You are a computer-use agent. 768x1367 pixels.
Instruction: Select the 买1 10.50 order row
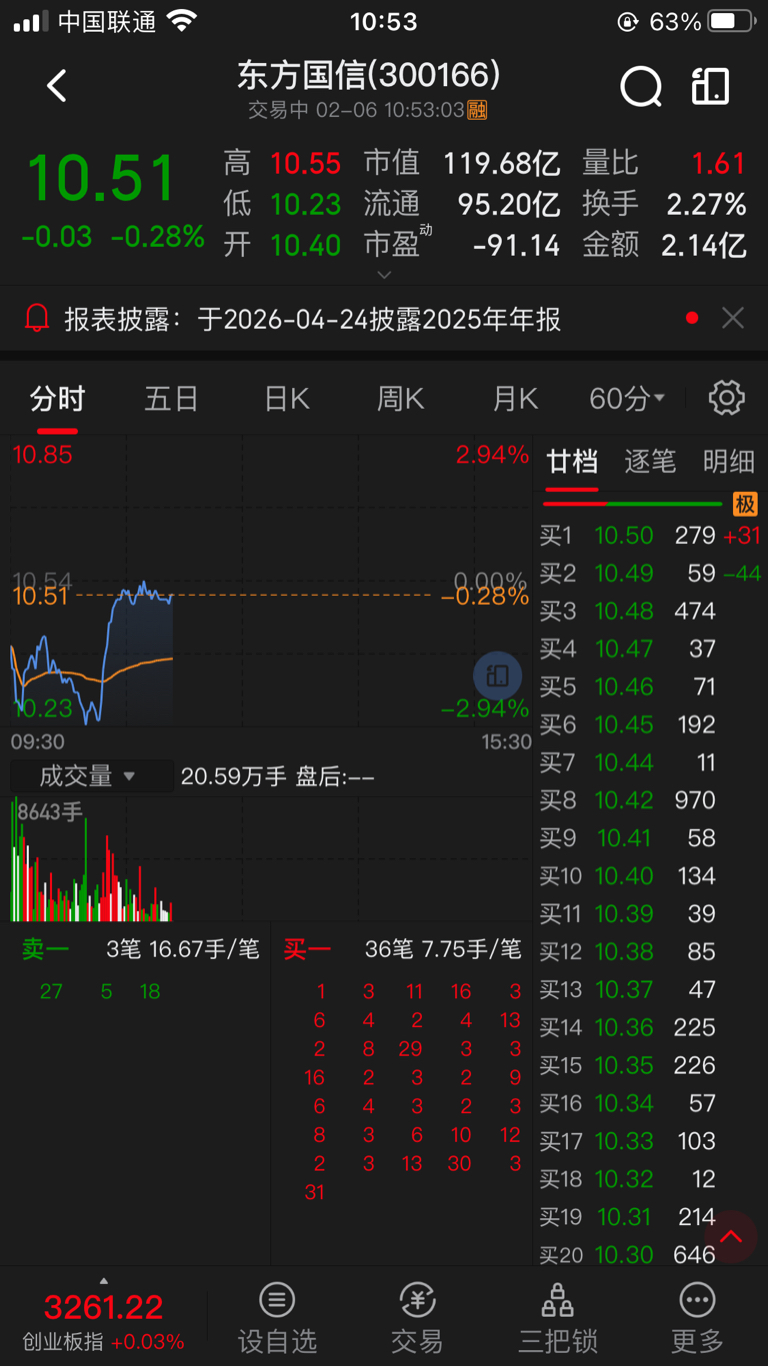point(650,535)
